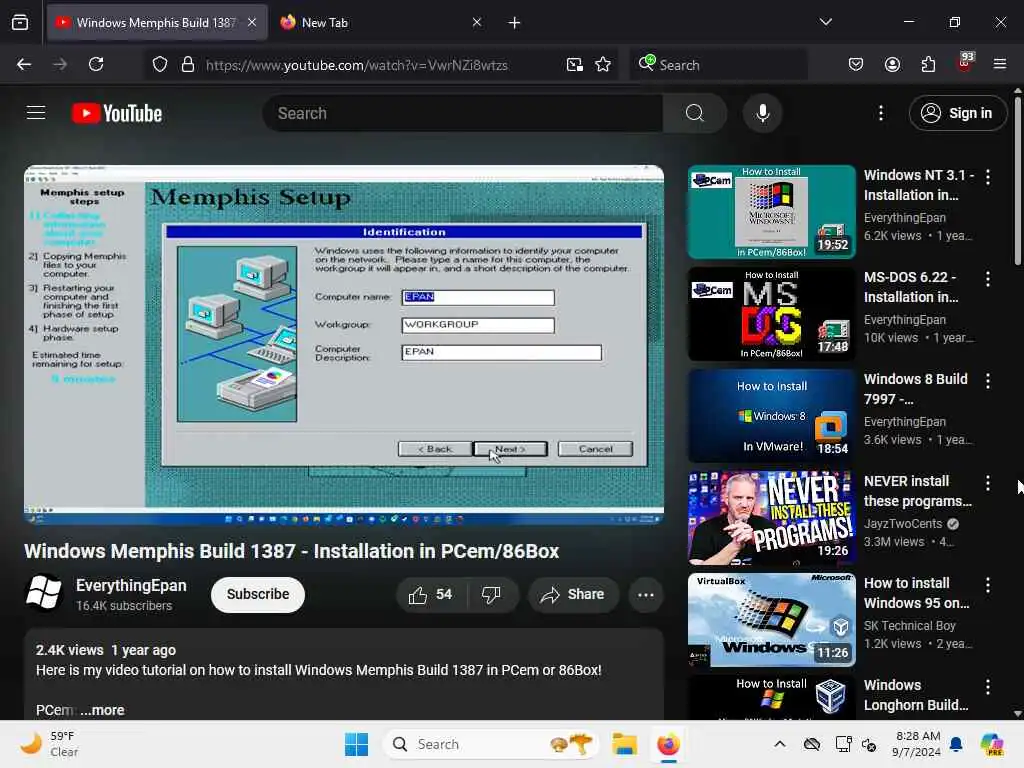Screen dimensions: 1024x768
Task: Open options for NEVER install these programs video
Action: (x=987, y=483)
